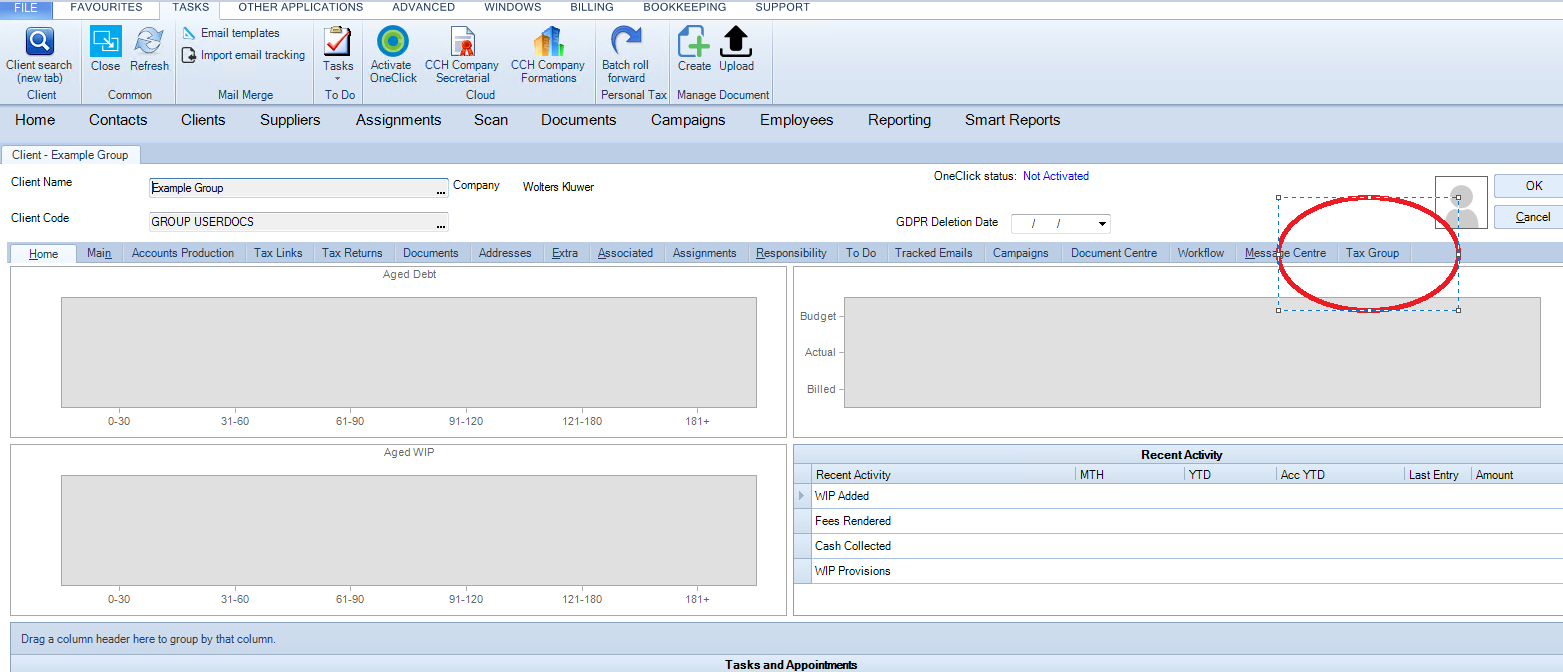This screenshot has height=672, width=1563.
Task: Launch CCH Company Secretarial
Action: [462, 55]
